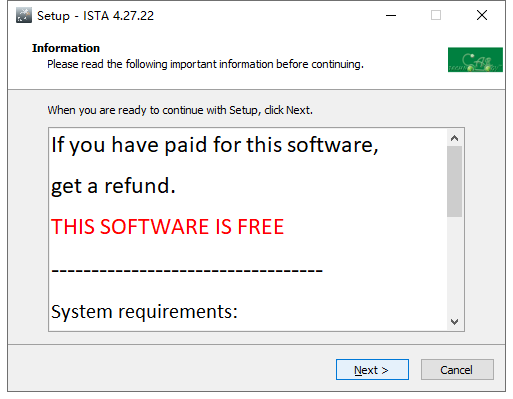Viewport: 513px width, 399px height.
Task: Click the System requirements line
Action: (144, 312)
